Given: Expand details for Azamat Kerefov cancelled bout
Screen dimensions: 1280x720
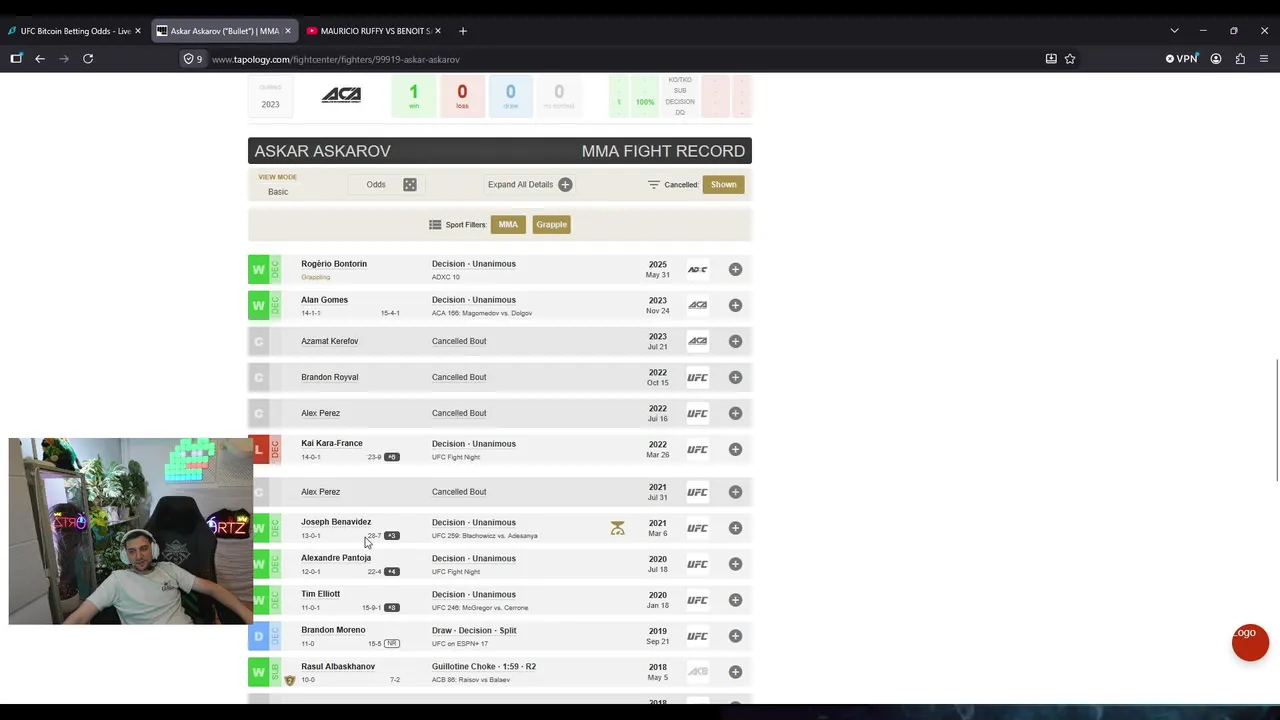Looking at the screenshot, I should click(x=735, y=341).
